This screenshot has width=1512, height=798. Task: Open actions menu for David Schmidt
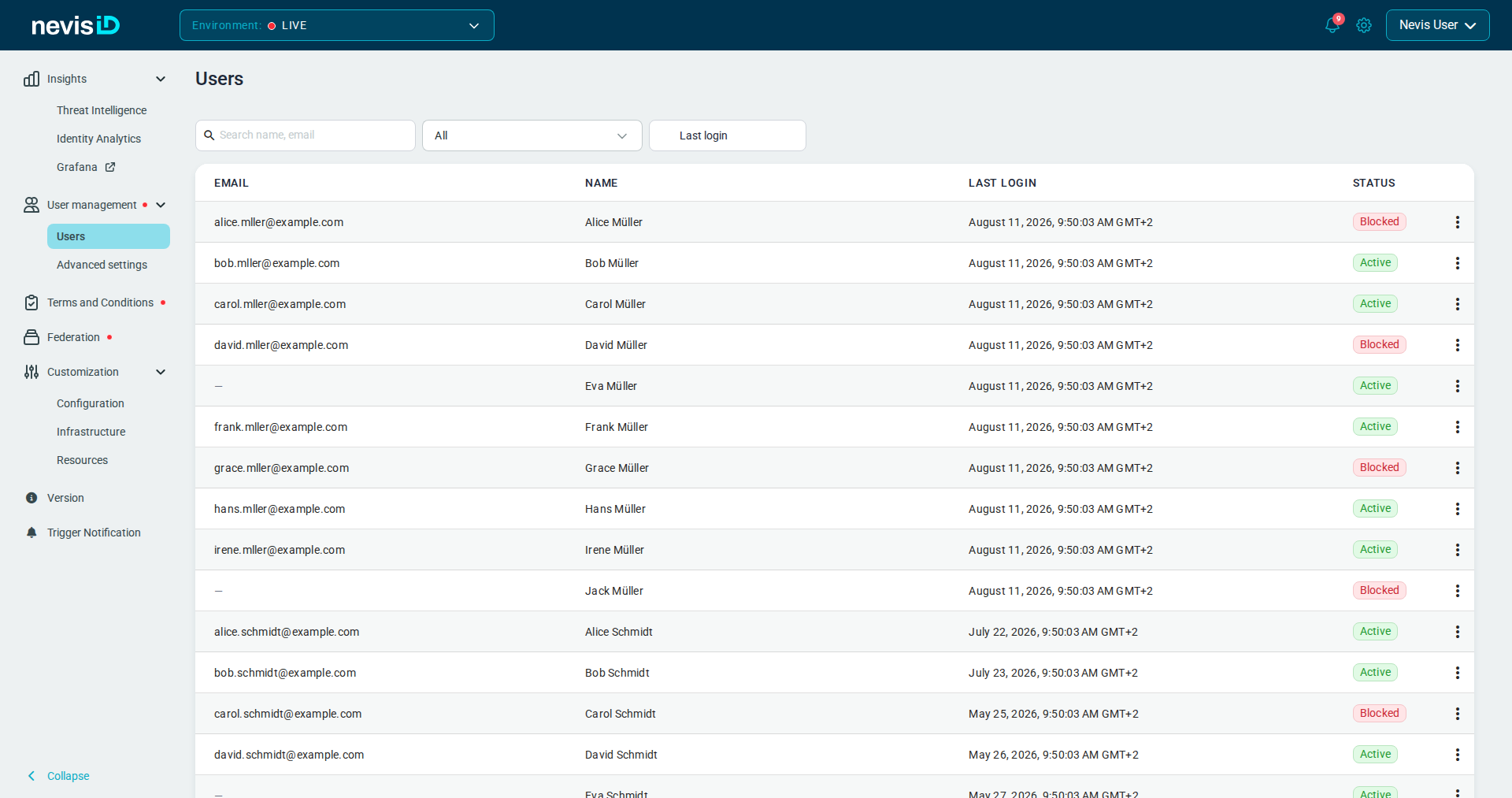pyautogui.click(x=1458, y=755)
